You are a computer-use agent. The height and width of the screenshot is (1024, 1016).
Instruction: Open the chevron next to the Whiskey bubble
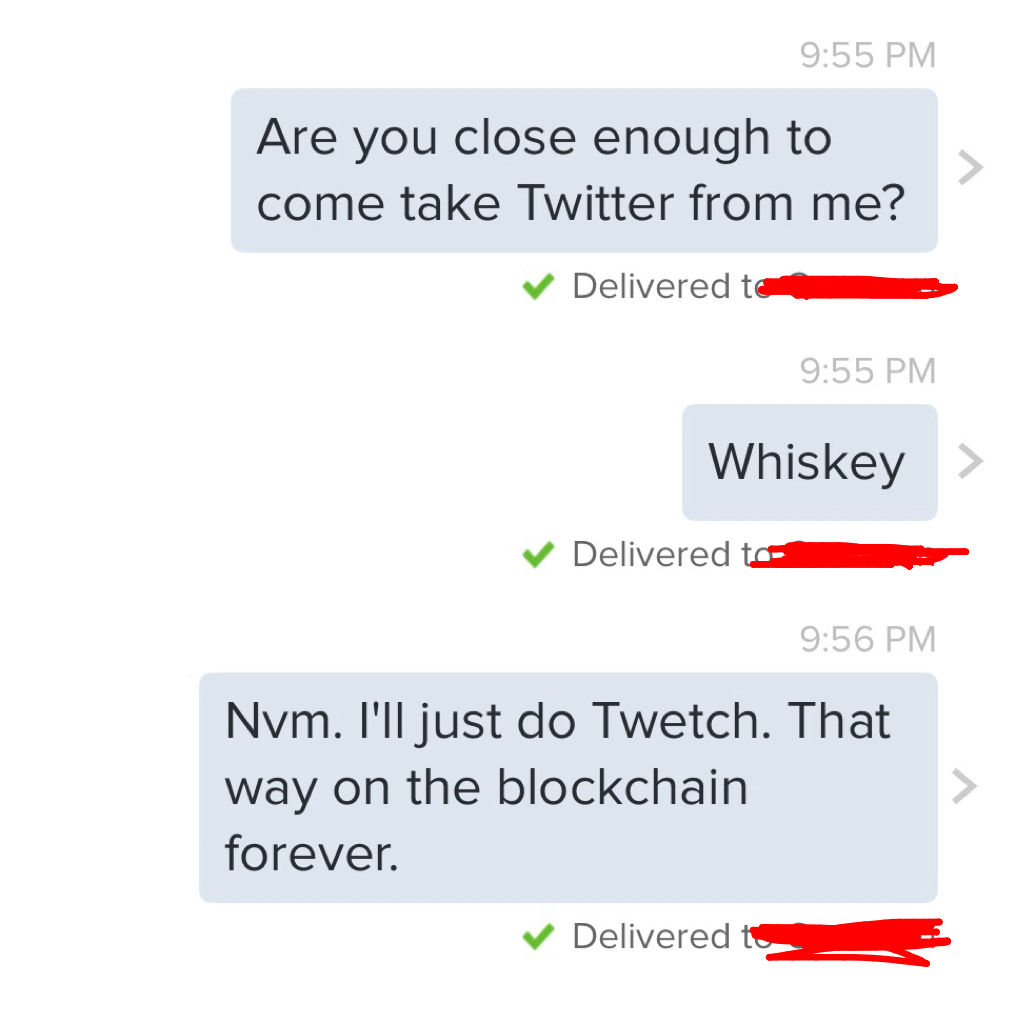pyautogui.click(x=968, y=461)
